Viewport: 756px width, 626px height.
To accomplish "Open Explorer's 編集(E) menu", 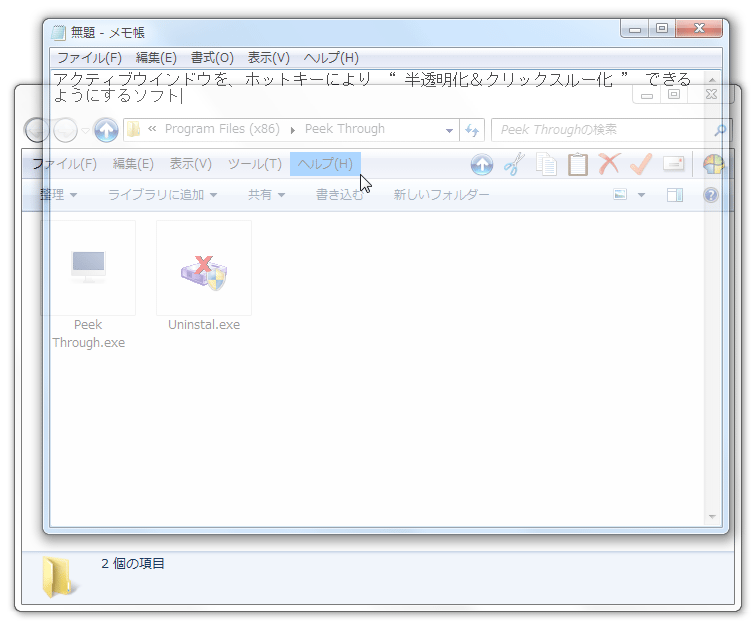I will 133,164.
